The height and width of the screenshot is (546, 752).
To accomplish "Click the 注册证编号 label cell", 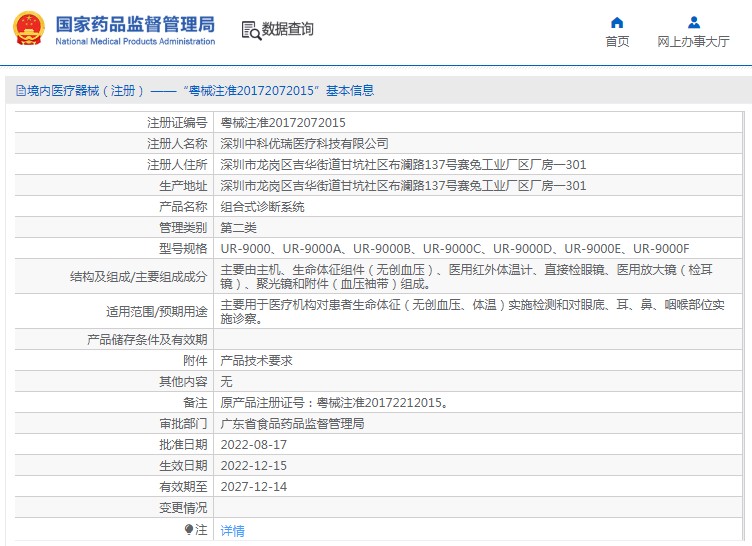I will point(114,123).
